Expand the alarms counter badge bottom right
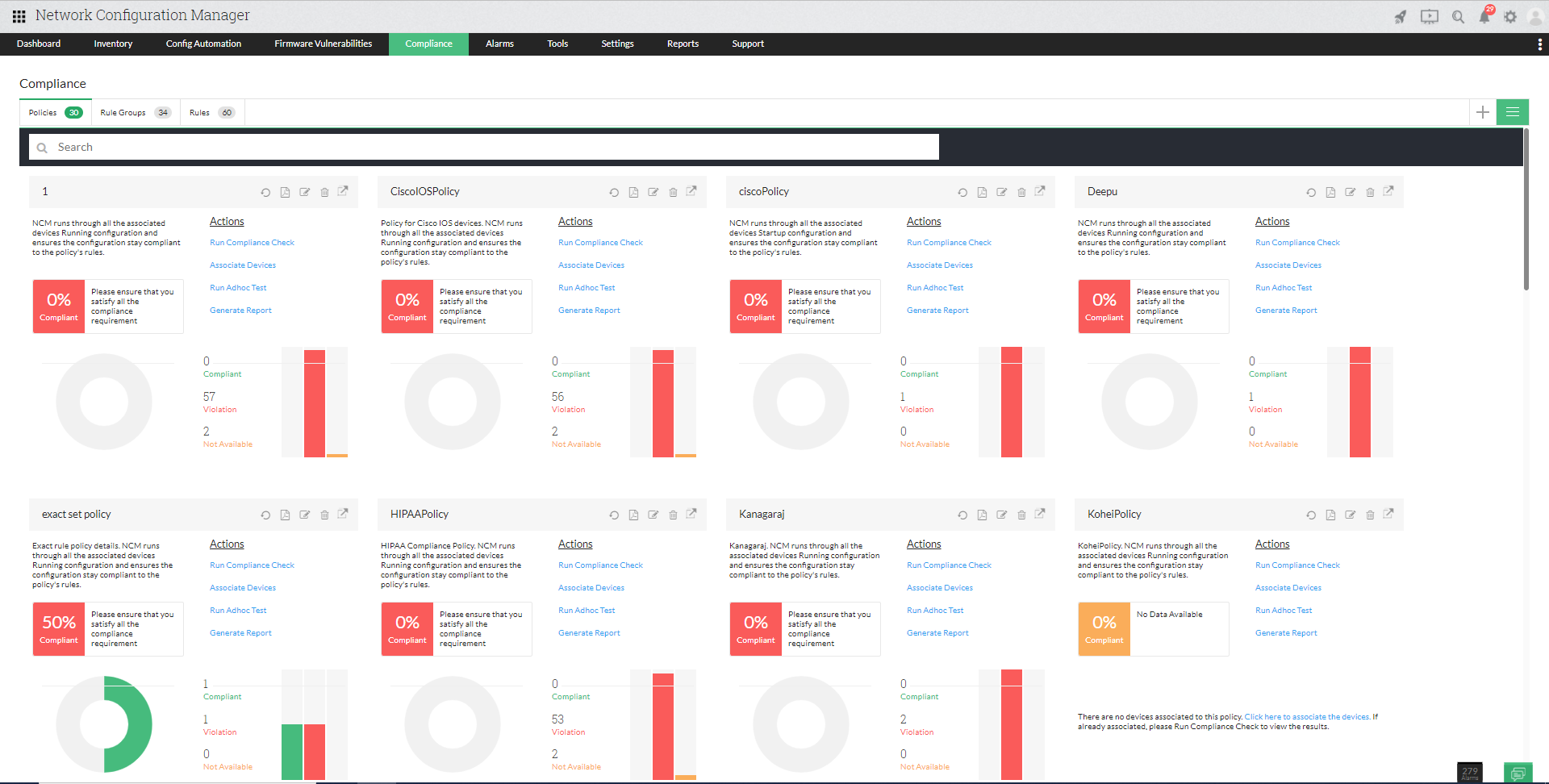Viewport: 1549px width, 784px height. tap(1470, 772)
